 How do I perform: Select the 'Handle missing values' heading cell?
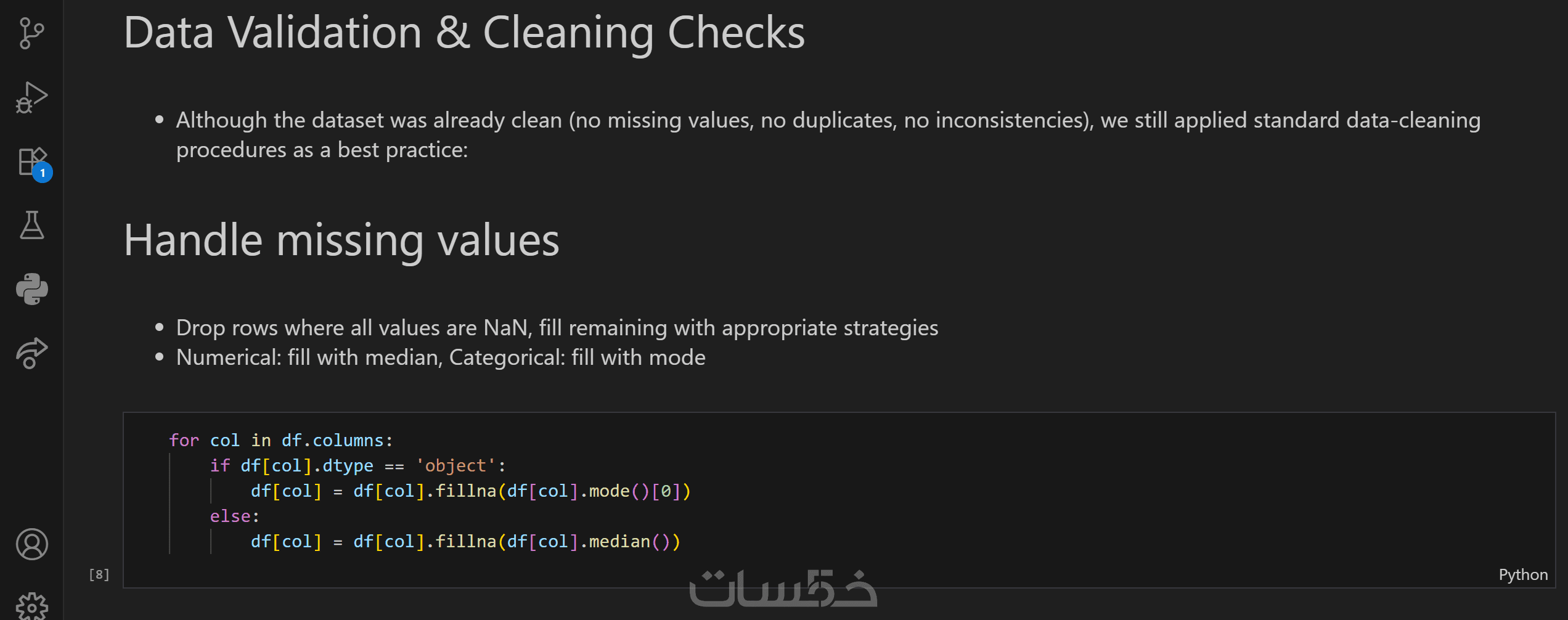pyautogui.click(x=341, y=240)
